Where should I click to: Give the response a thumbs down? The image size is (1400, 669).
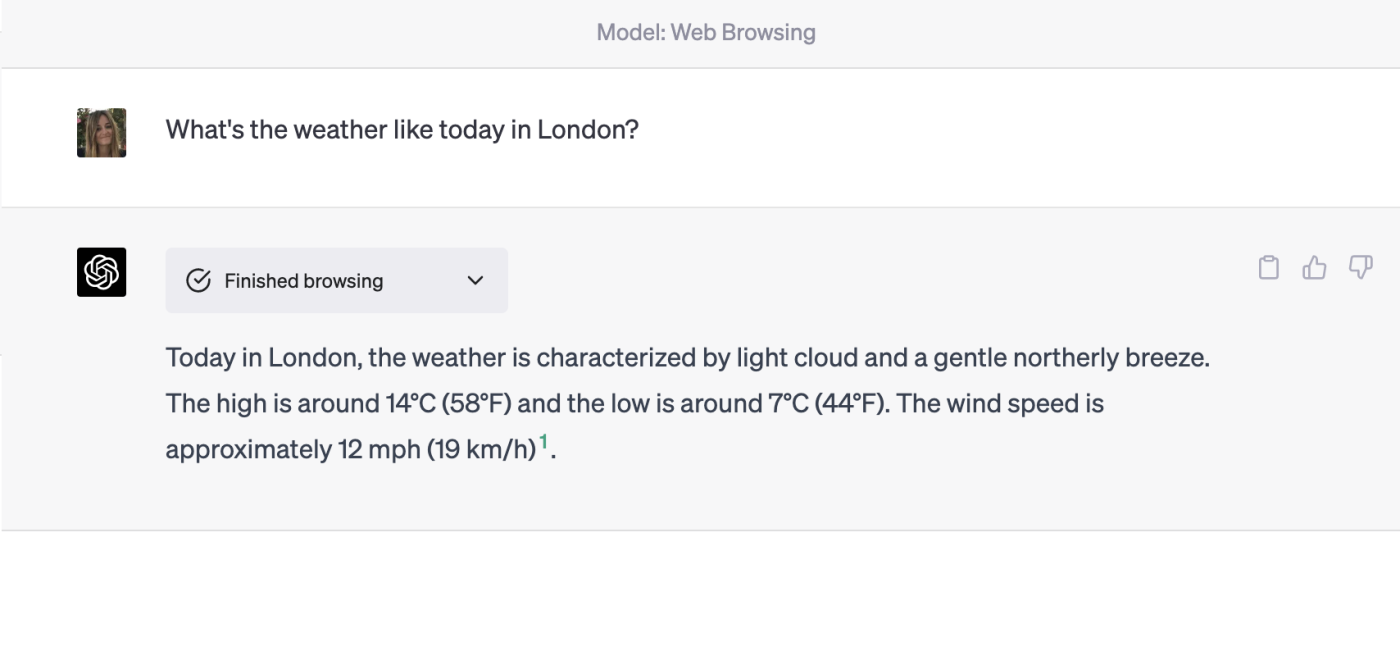(x=1361, y=267)
